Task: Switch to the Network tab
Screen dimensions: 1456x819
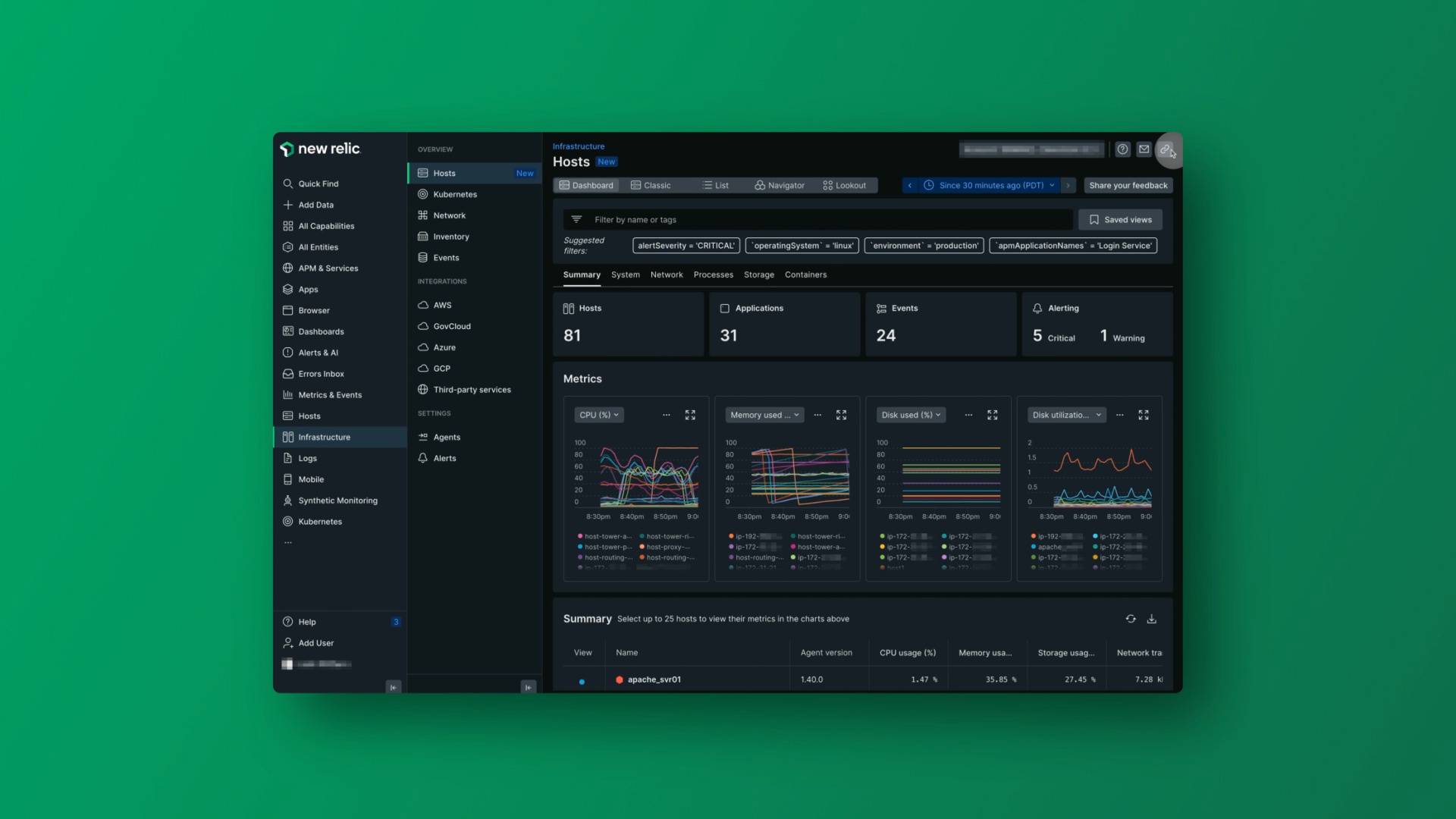Action: click(667, 275)
